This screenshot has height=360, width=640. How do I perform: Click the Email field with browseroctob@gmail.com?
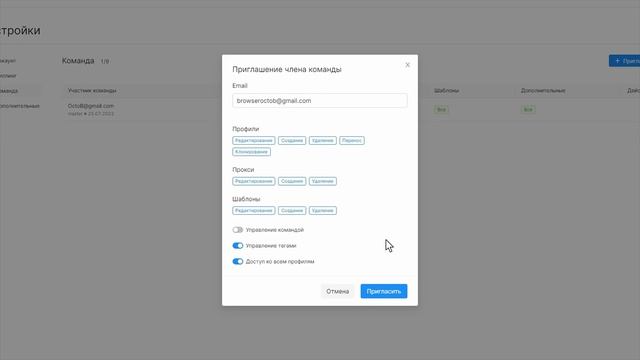320,100
